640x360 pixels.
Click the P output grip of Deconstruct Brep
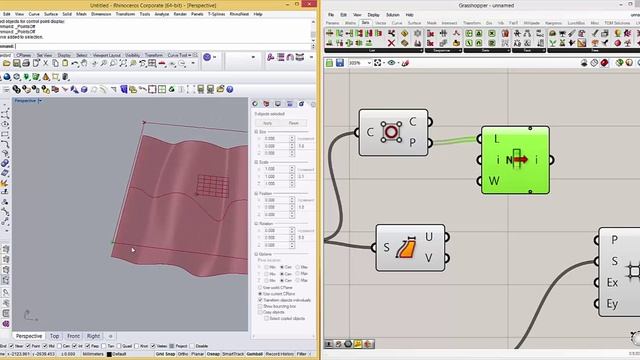coord(429,143)
